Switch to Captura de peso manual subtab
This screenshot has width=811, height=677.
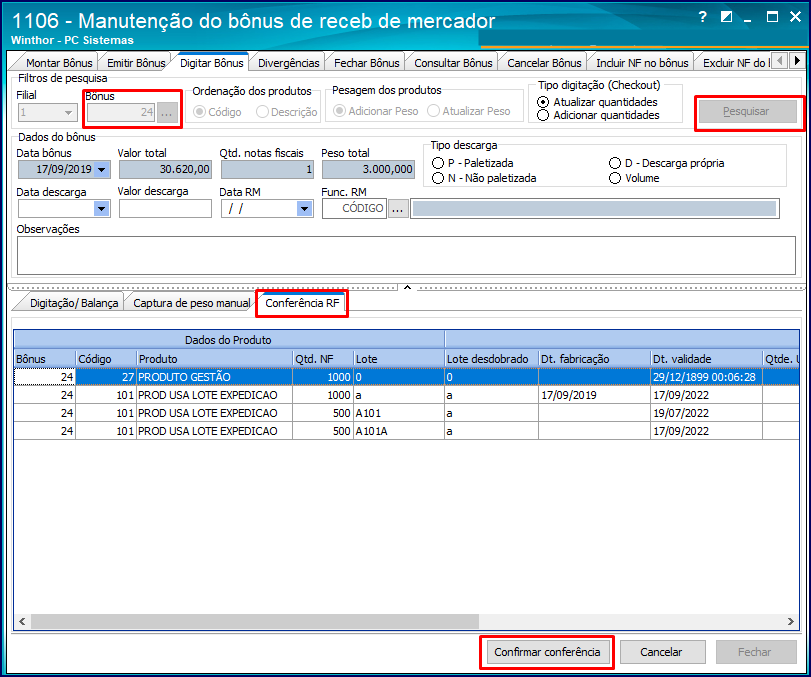191,303
